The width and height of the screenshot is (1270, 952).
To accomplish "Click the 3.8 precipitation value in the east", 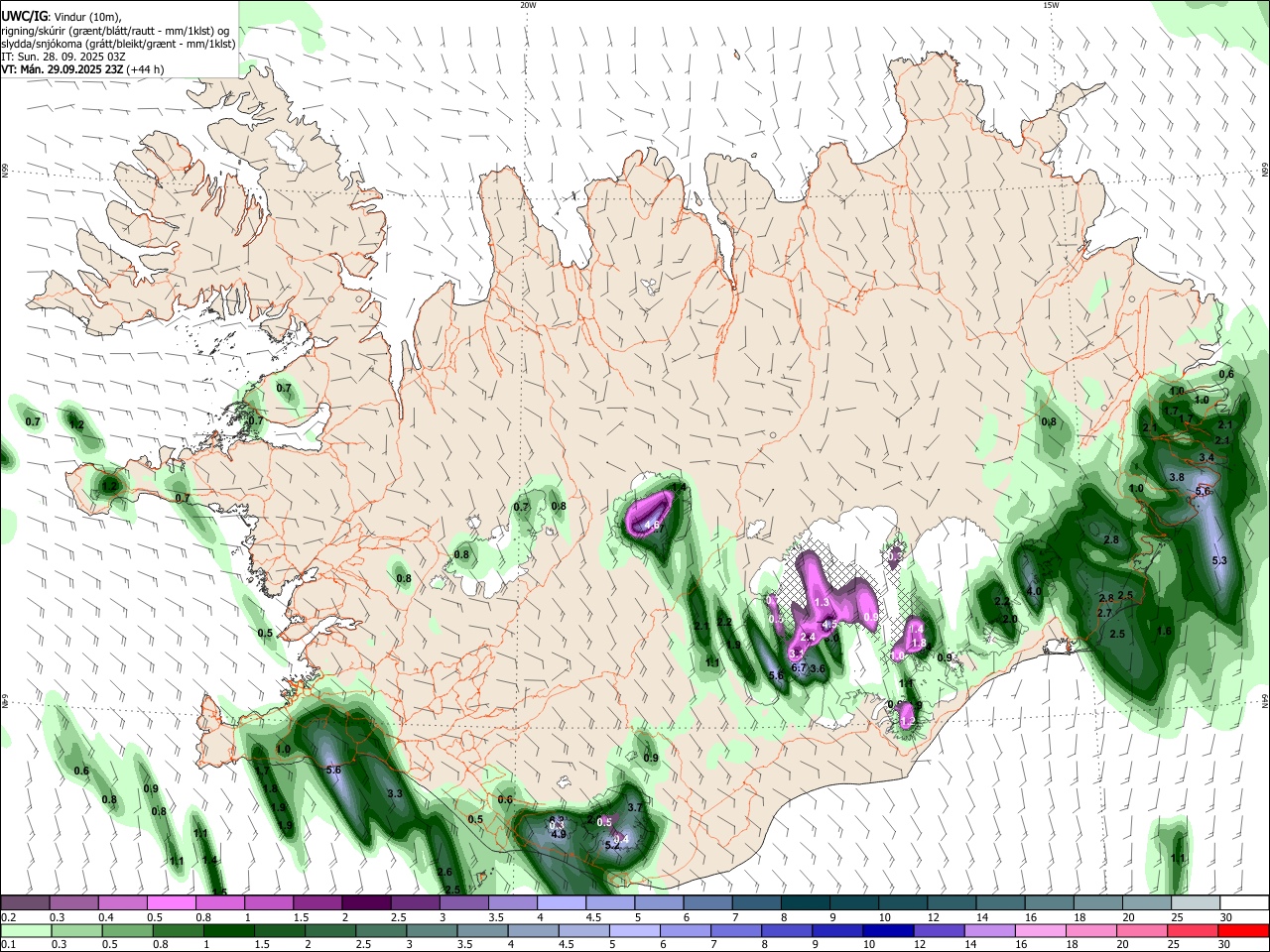I will [1177, 477].
